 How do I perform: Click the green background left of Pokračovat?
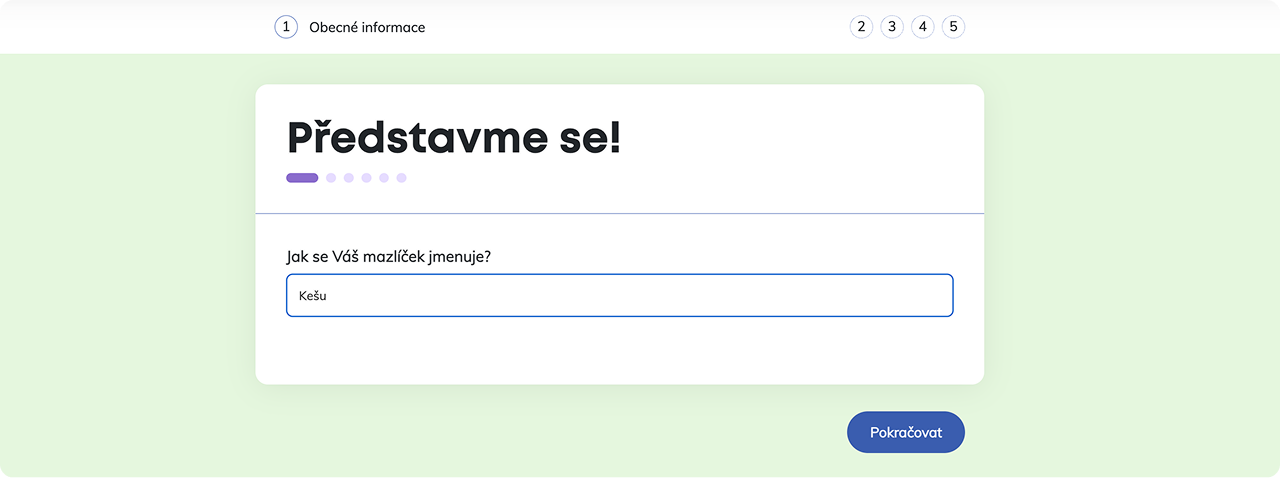coord(600,432)
